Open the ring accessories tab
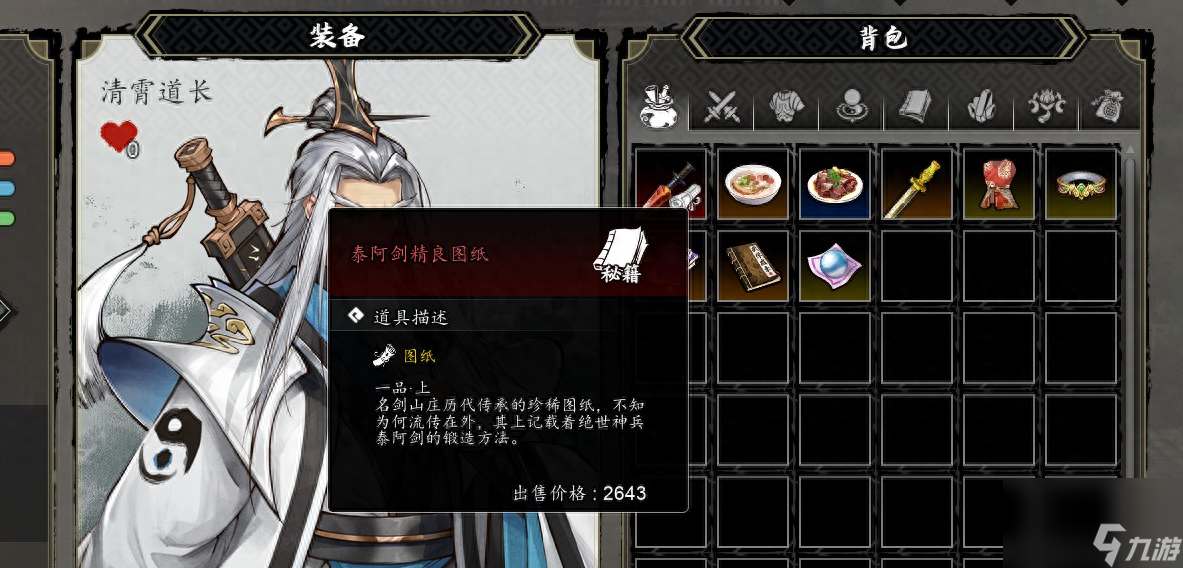 coord(851,107)
